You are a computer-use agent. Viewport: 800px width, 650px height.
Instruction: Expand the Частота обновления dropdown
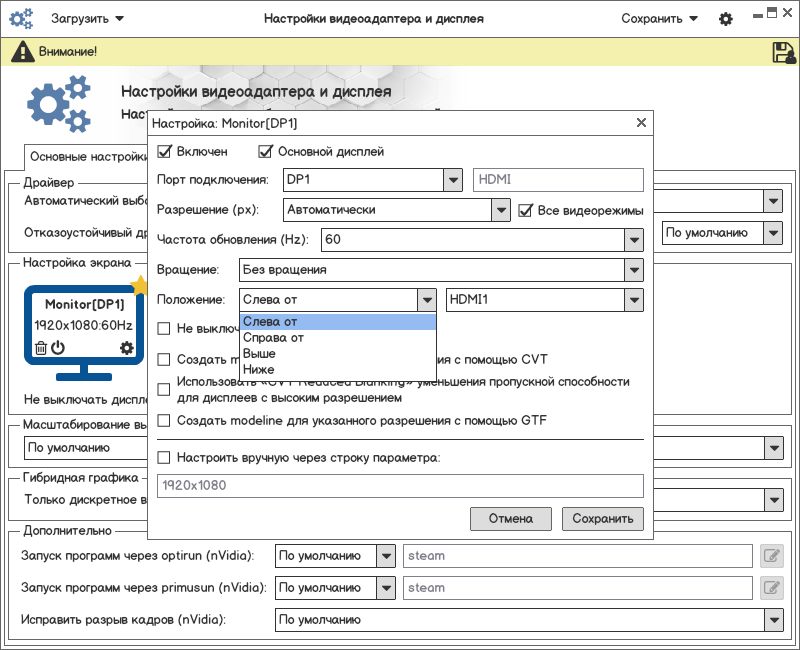(x=632, y=240)
